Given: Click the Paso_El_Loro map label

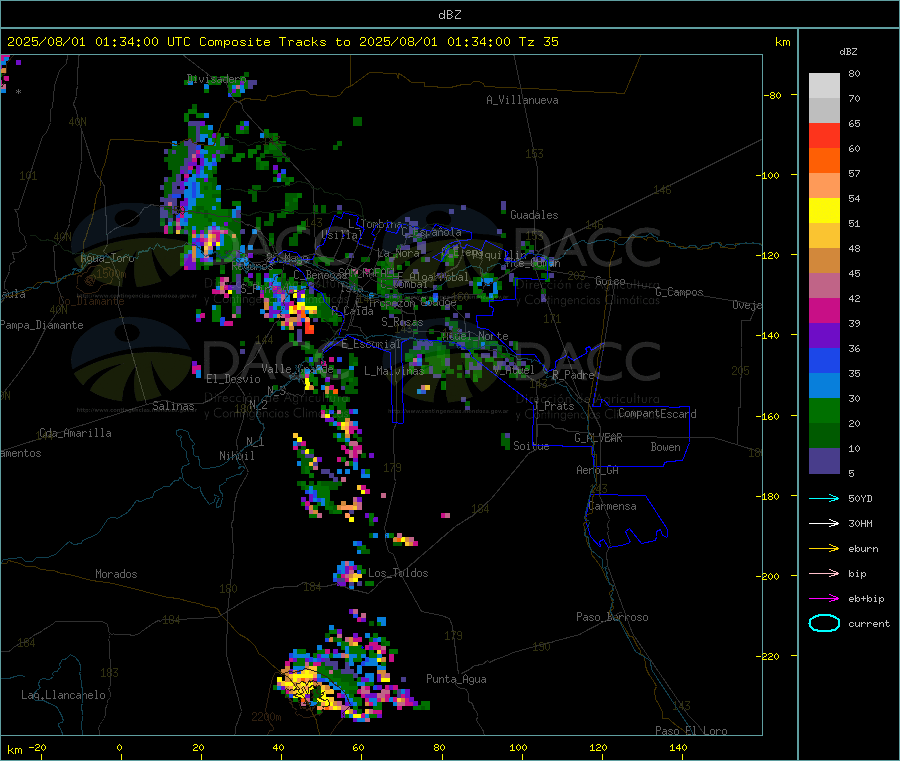Looking at the screenshot, I should [691, 731].
